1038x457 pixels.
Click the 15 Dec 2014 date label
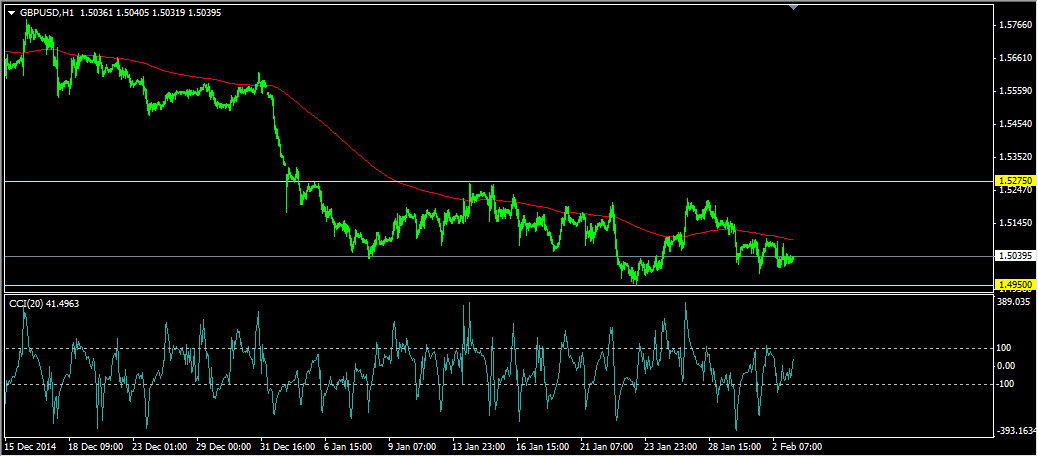coord(32,447)
